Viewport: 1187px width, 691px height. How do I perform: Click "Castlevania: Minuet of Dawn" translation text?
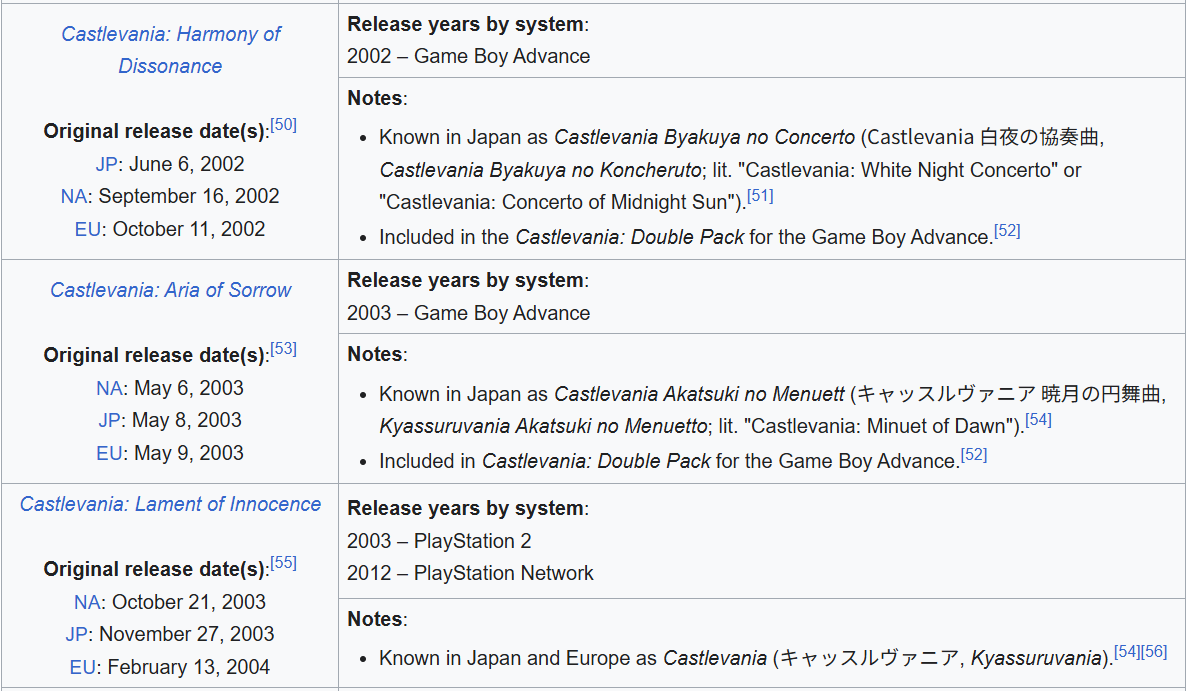click(x=880, y=427)
